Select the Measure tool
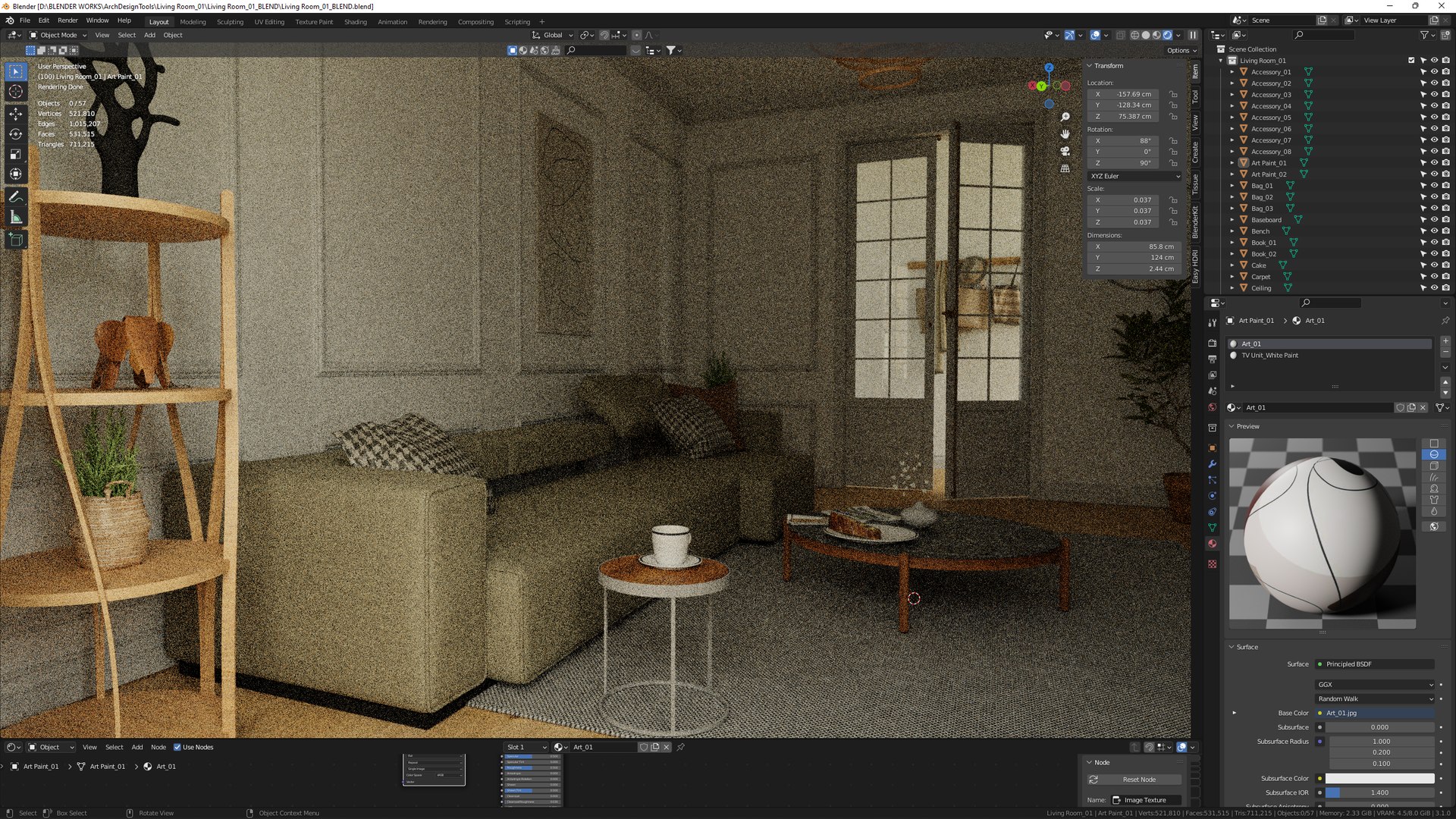1456x819 pixels. [x=15, y=218]
